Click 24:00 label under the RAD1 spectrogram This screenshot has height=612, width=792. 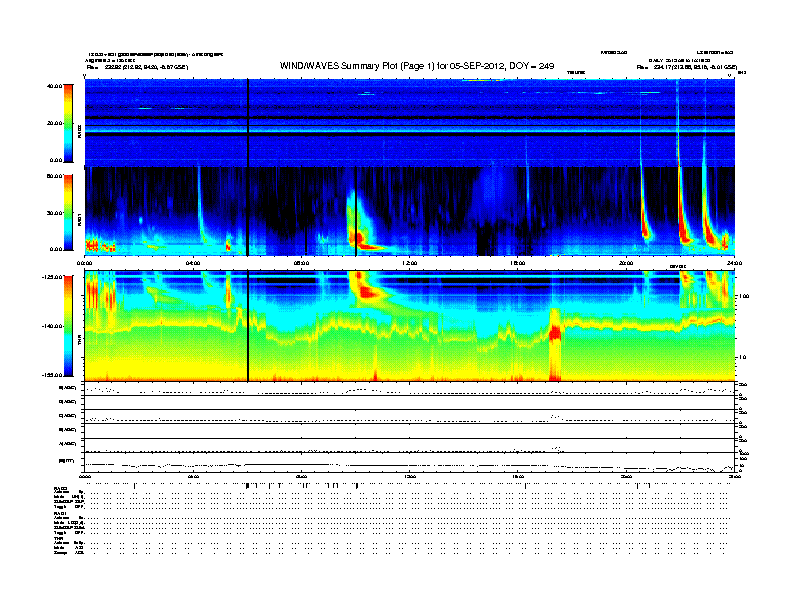pyautogui.click(x=734, y=263)
